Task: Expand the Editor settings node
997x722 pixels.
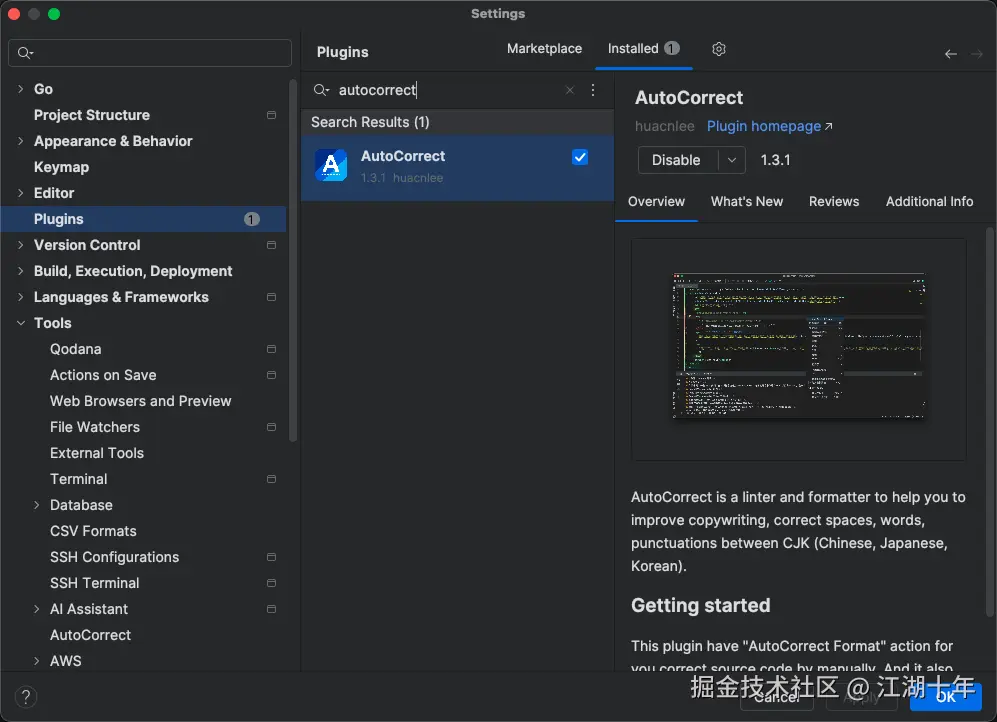Action: tap(21, 193)
